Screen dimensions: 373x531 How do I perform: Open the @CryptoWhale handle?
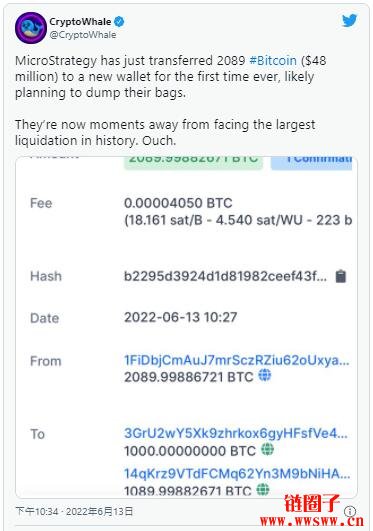[83, 35]
